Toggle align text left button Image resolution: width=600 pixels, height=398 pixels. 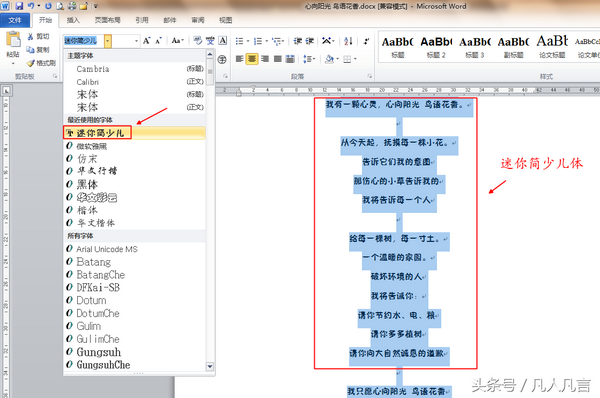[x=240, y=59]
